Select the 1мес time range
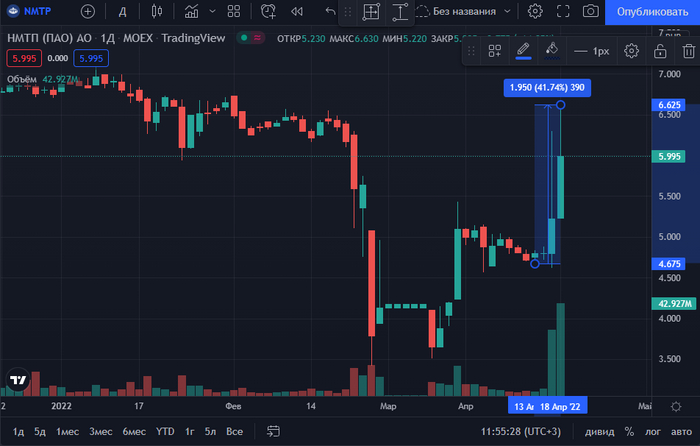This screenshot has height=446, width=700. [x=67, y=432]
